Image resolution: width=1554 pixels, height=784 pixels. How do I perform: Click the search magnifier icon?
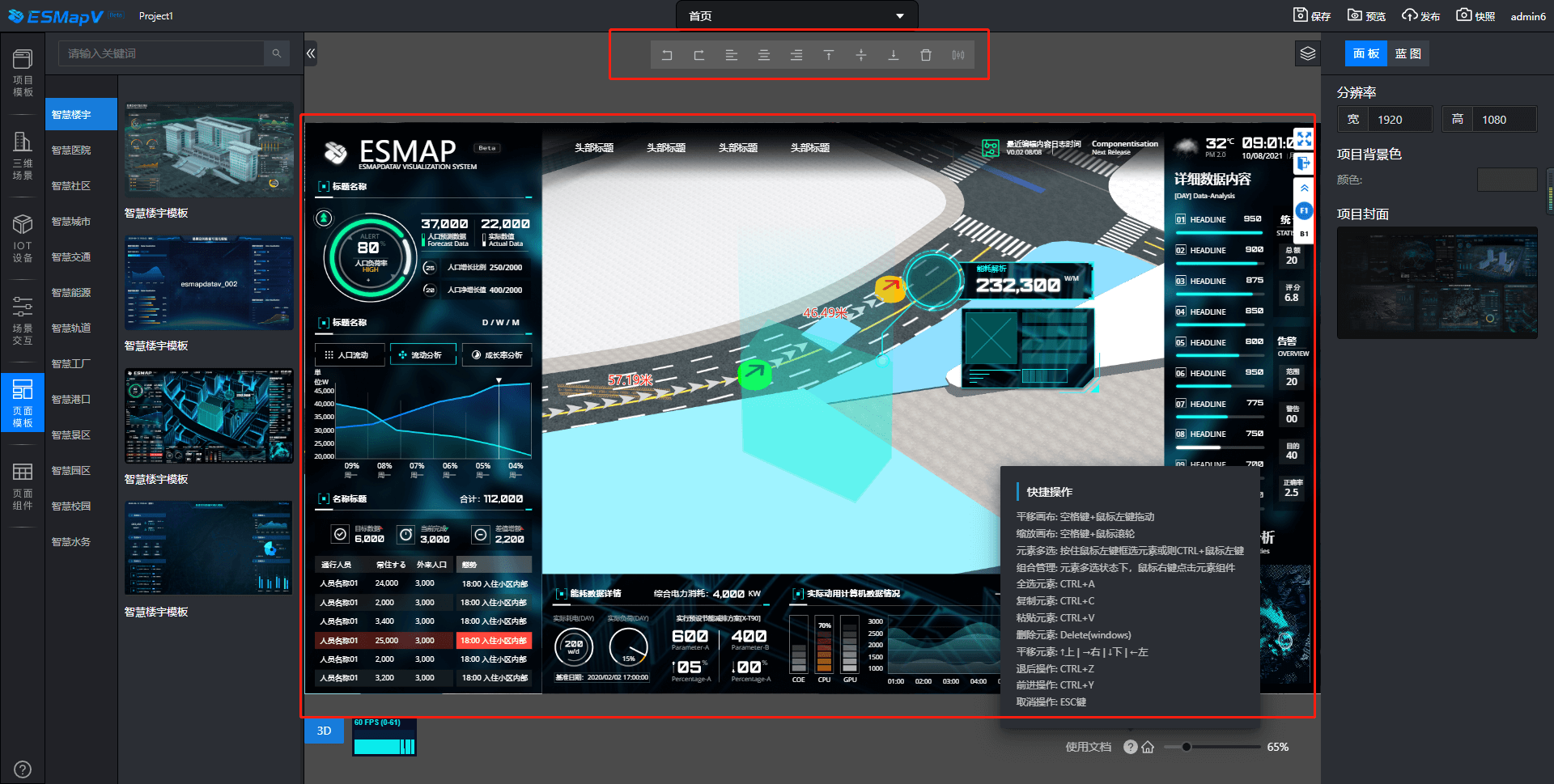pyautogui.click(x=277, y=53)
